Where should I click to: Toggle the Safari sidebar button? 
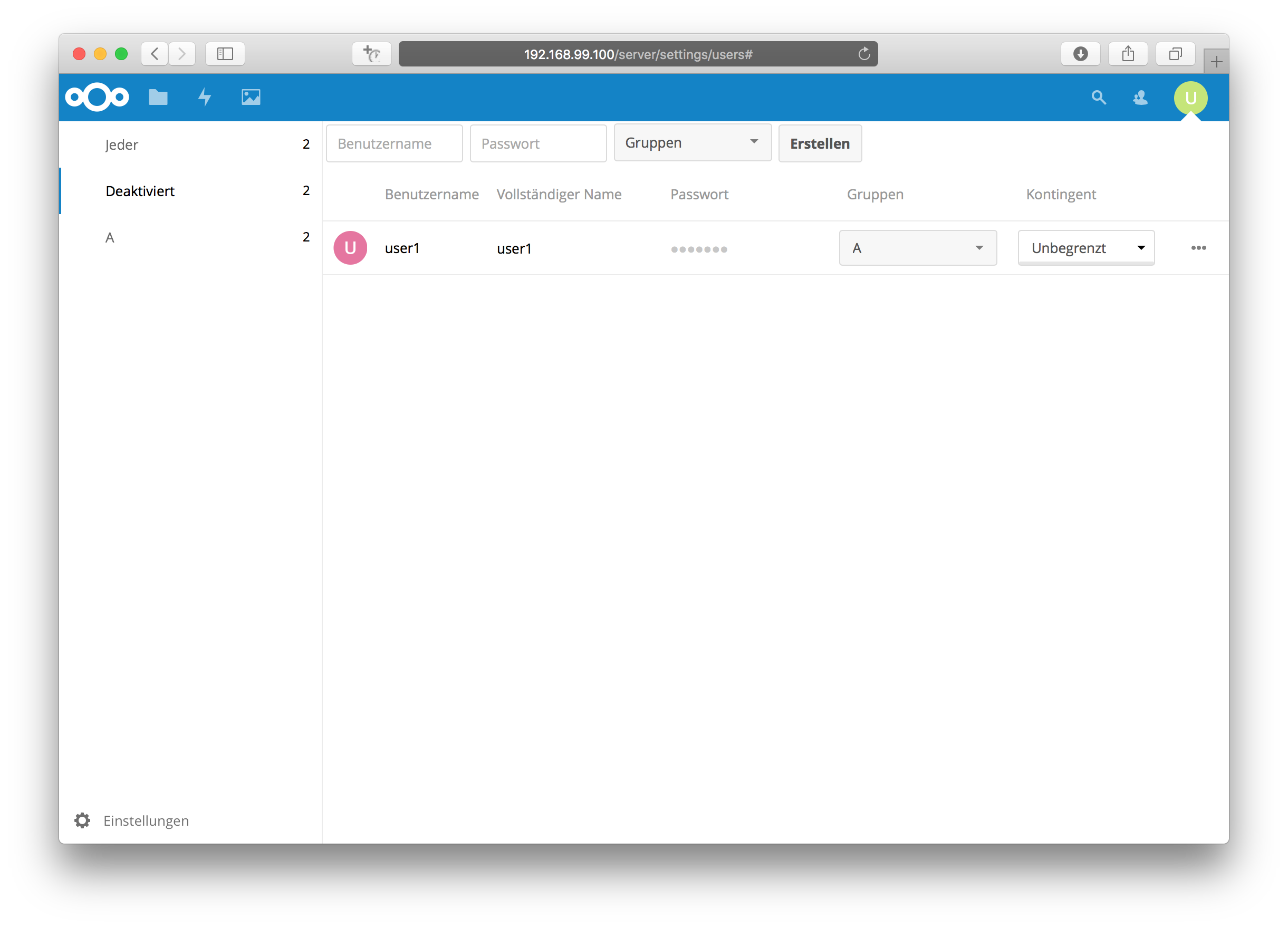tap(225, 54)
